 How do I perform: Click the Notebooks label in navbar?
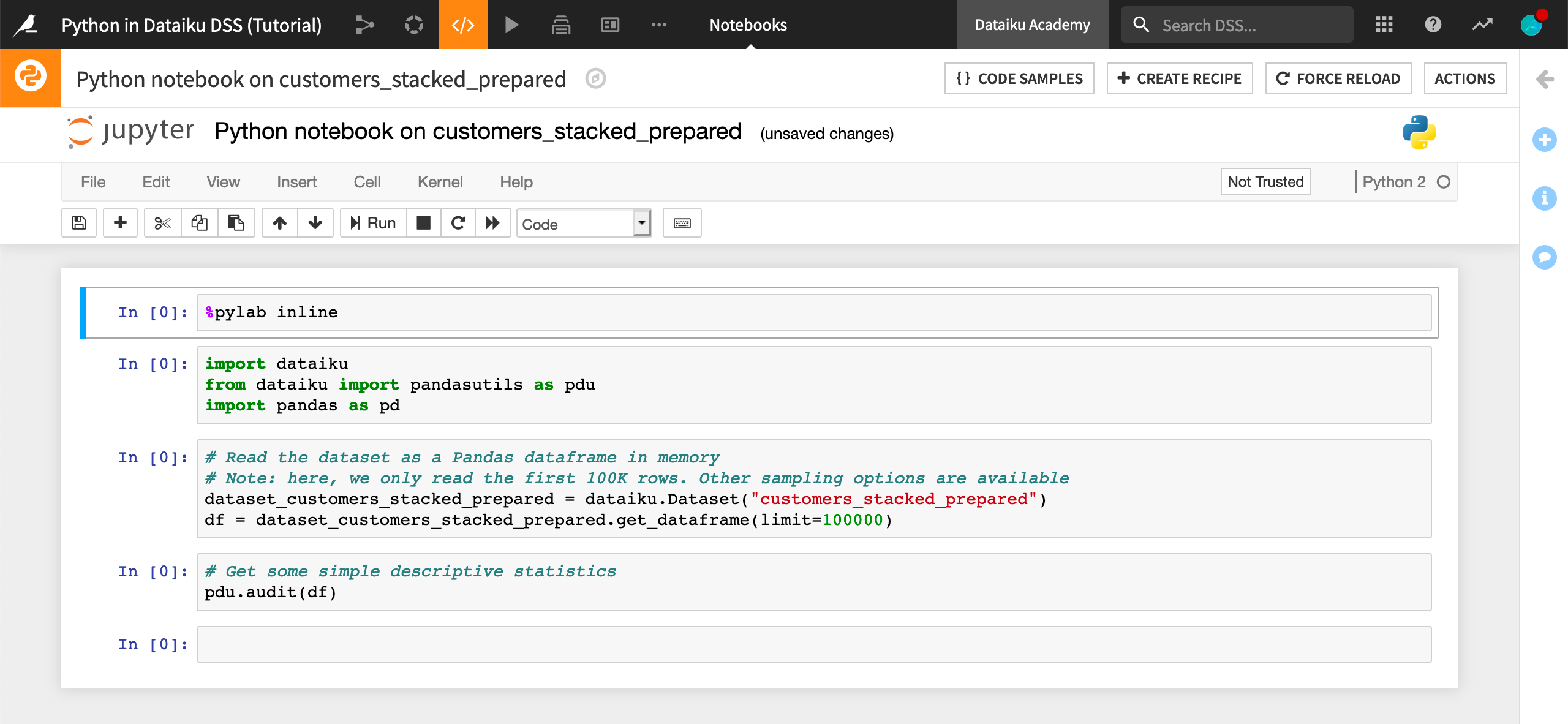click(x=748, y=25)
